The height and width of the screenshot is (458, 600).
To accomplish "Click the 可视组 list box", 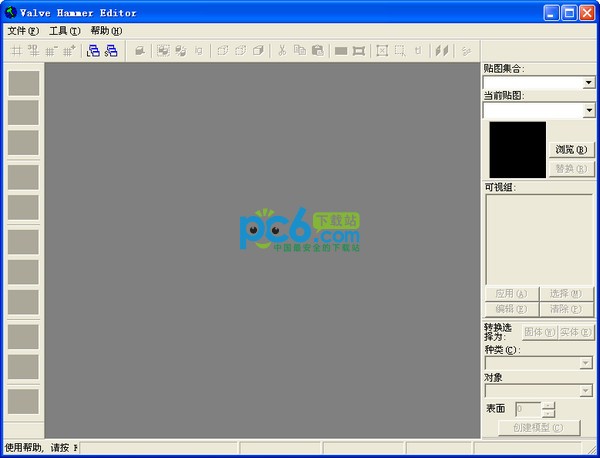I will [539, 240].
